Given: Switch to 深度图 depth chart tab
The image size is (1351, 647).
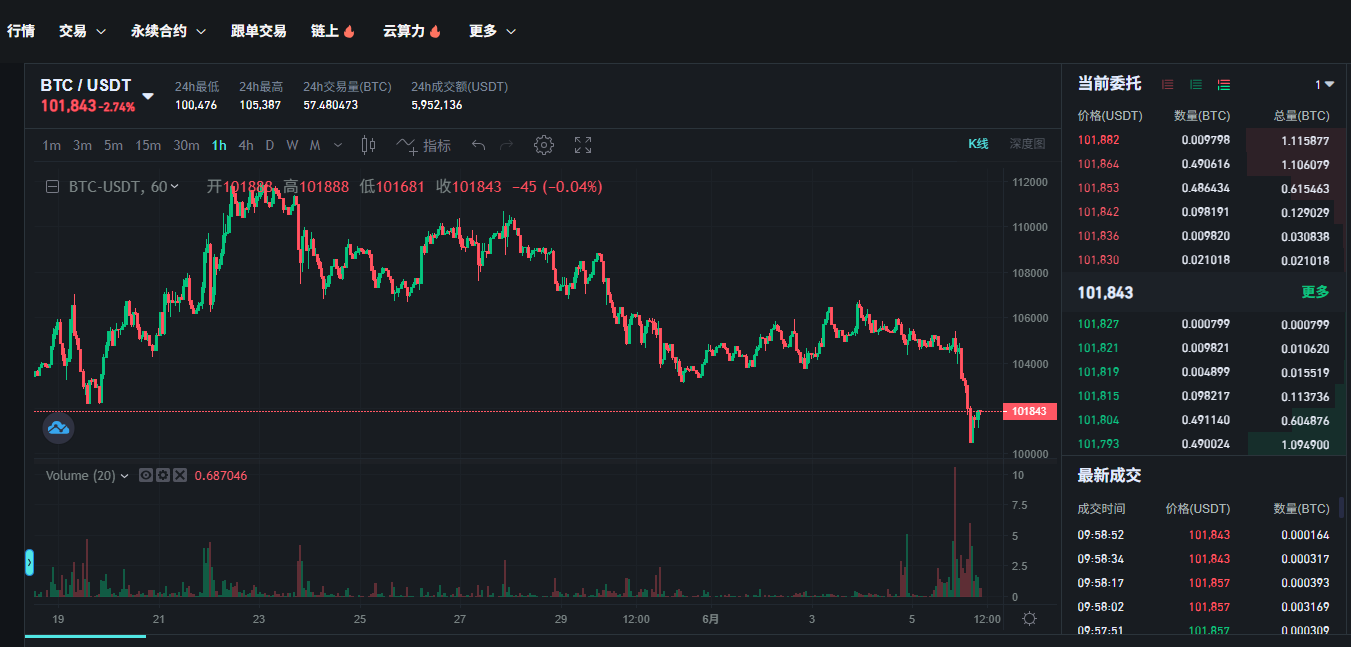Looking at the screenshot, I should [1026, 144].
